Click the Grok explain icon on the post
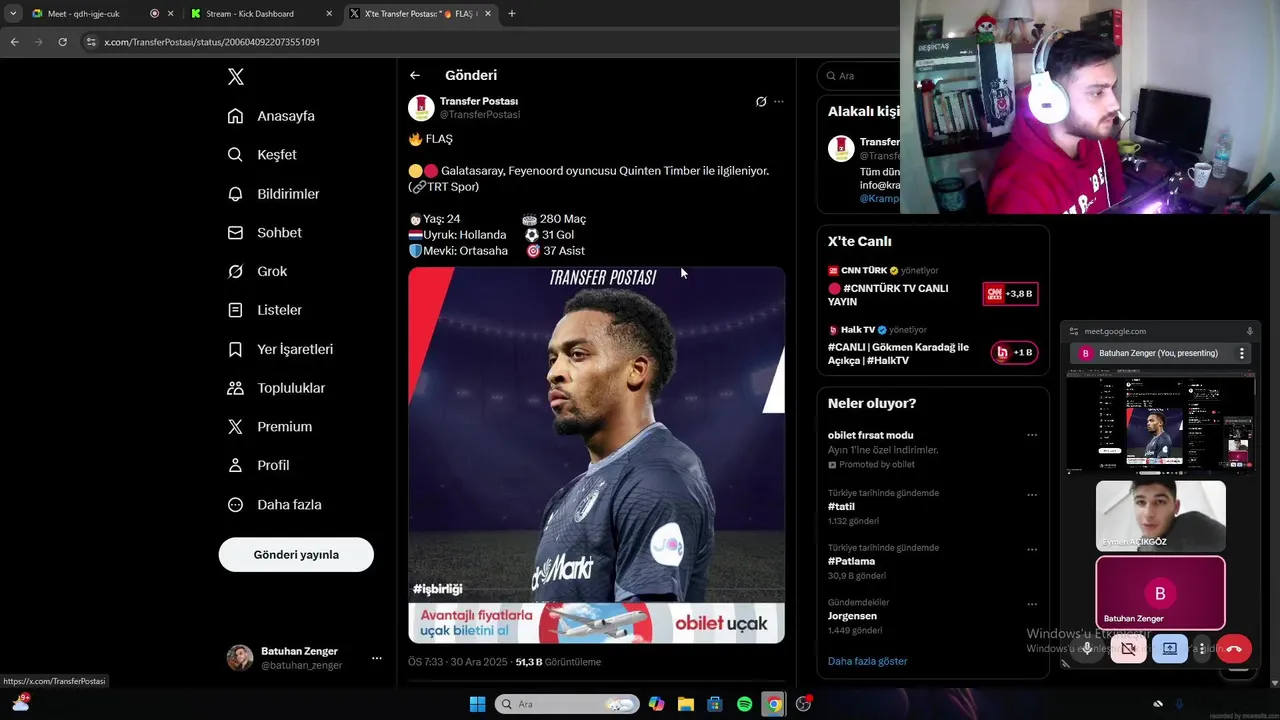The height and width of the screenshot is (720, 1280). (761, 101)
